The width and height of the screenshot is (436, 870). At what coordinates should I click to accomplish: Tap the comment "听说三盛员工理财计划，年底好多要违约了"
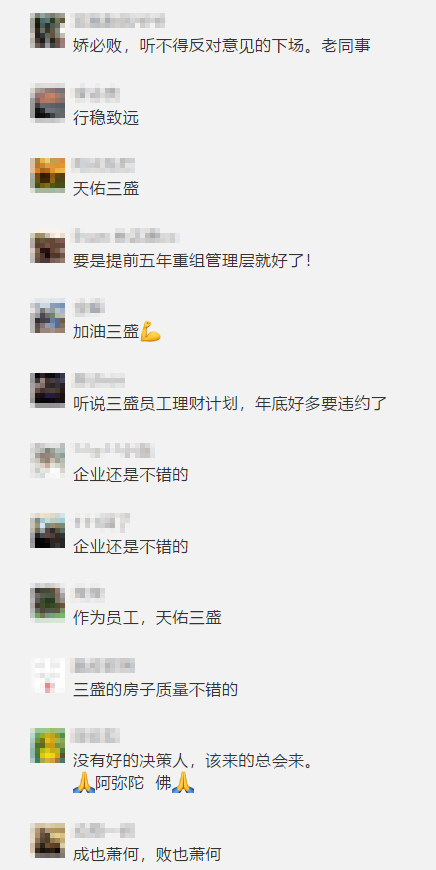pos(230,403)
